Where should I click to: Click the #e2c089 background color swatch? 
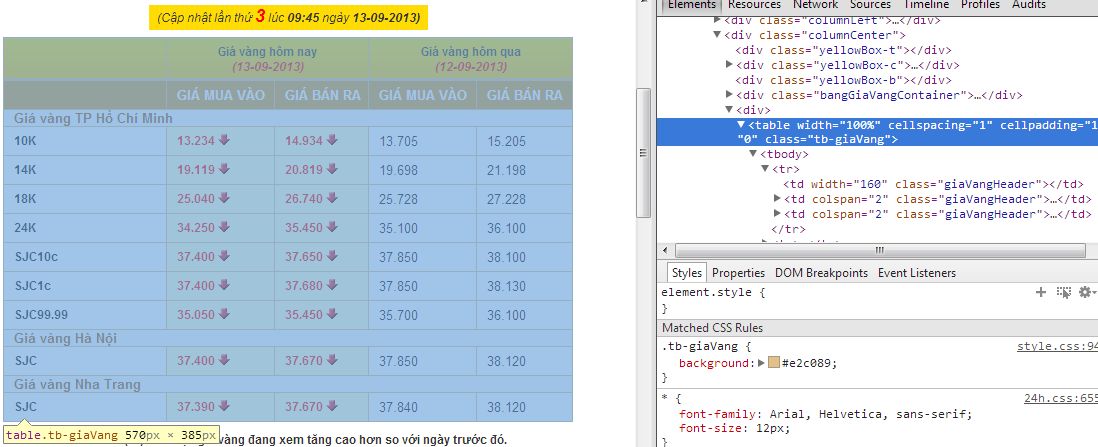click(x=774, y=363)
